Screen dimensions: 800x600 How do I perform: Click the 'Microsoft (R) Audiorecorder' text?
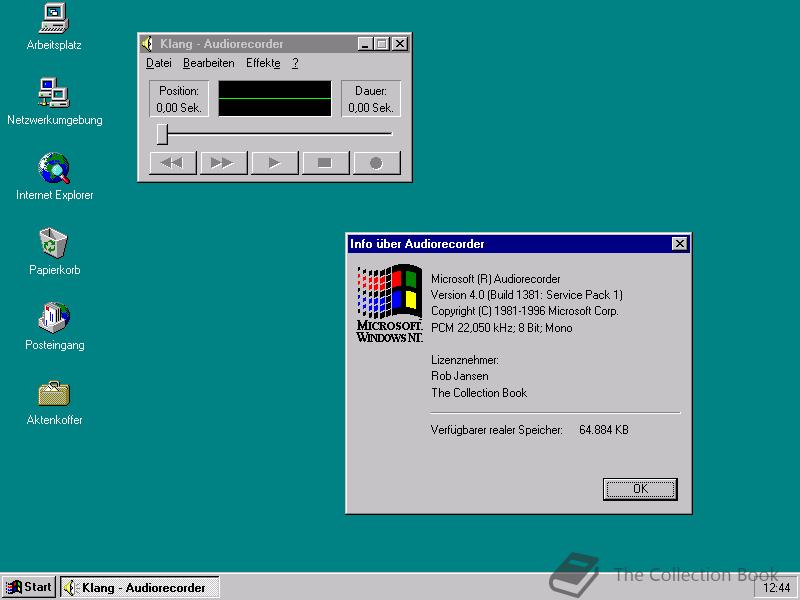tap(495, 279)
